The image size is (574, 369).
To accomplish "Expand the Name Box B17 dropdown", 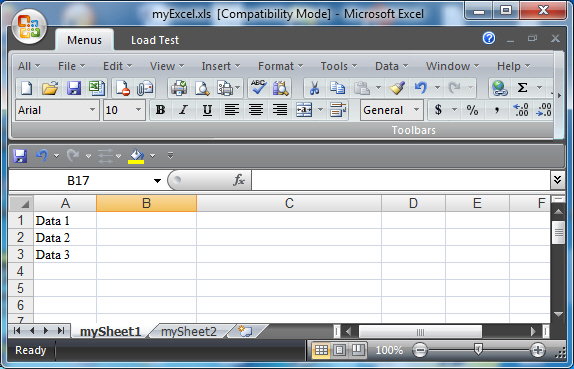I will pyautogui.click(x=157, y=180).
